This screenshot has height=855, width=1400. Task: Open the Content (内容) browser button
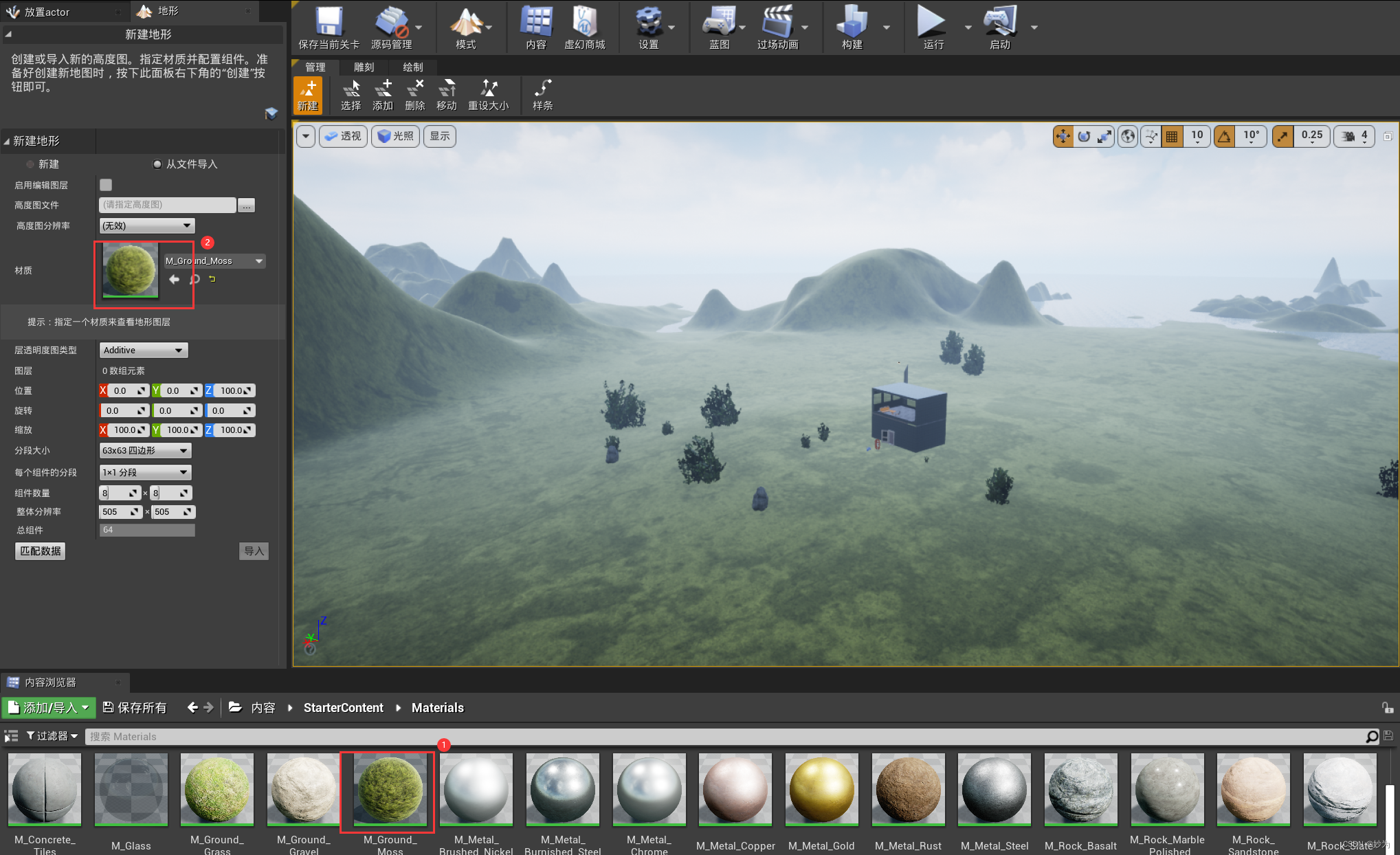pyautogui.click(x=536, y=27)
